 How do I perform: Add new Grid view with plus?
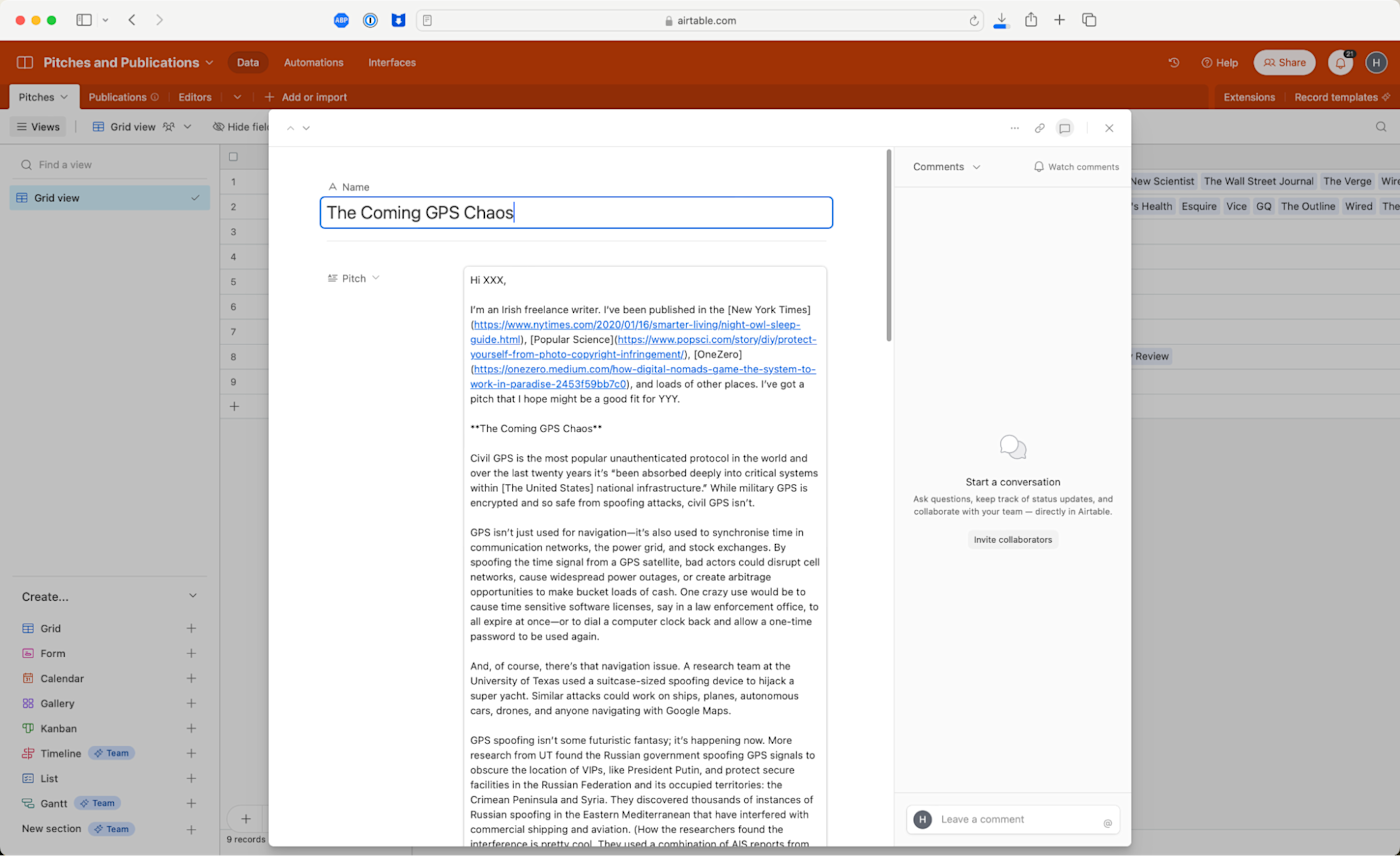point(191,628)
